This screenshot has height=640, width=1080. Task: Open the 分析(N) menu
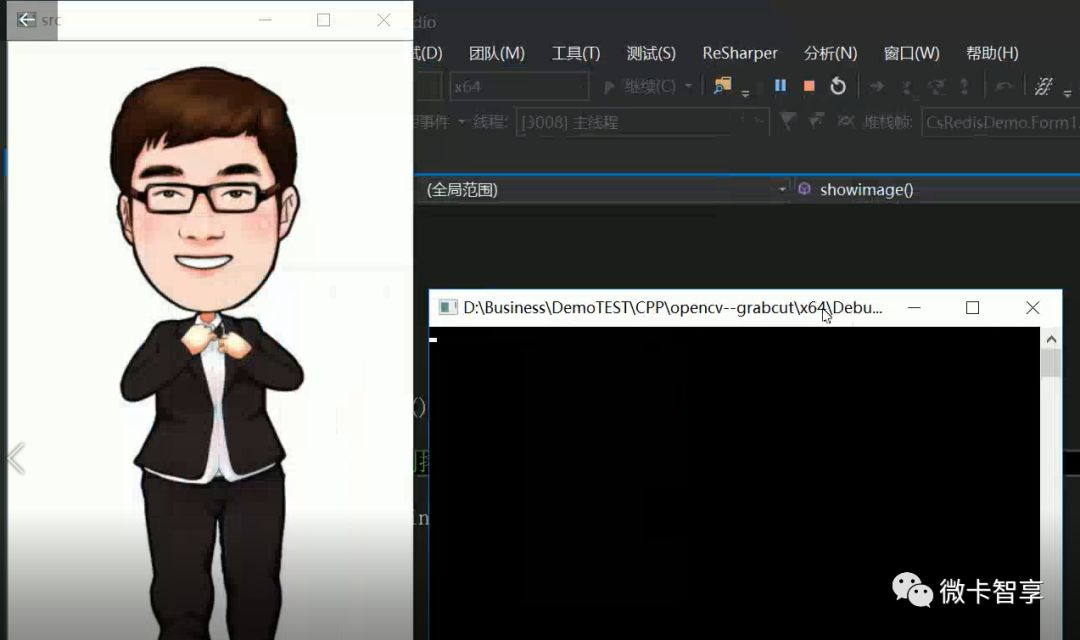coord(830,53)
